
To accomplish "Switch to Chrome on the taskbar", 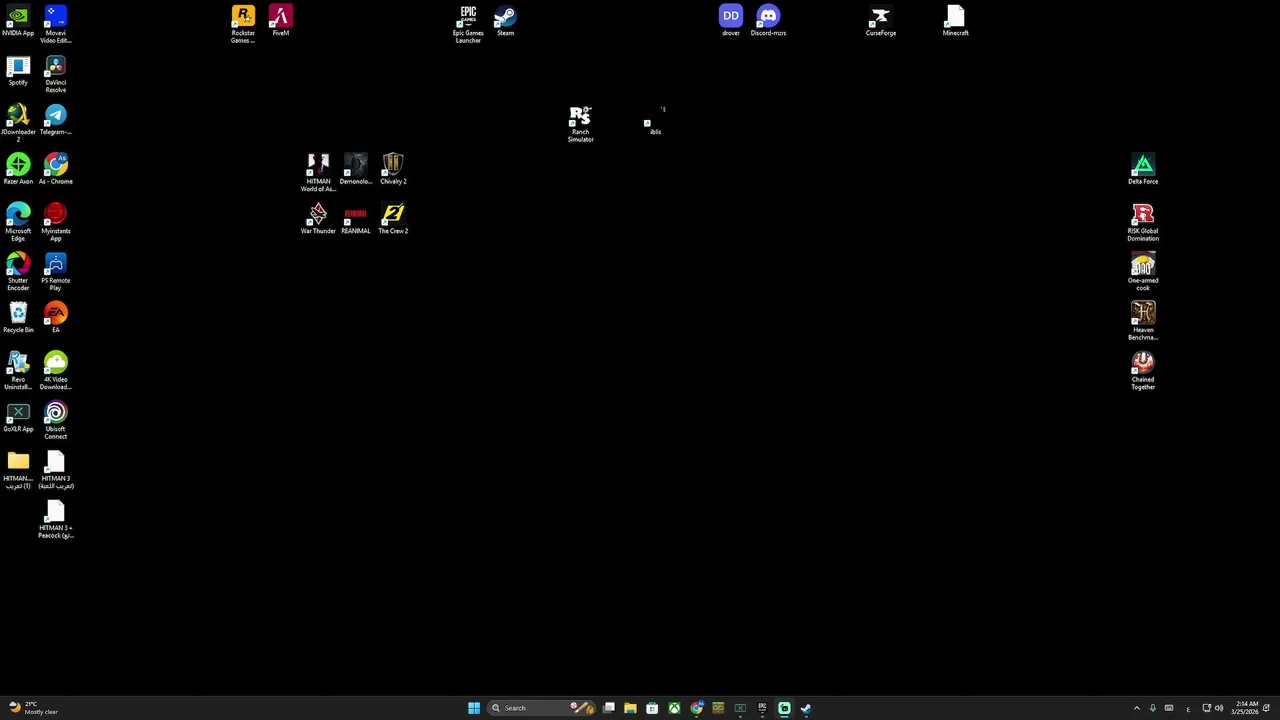I will tap(697, 708).
